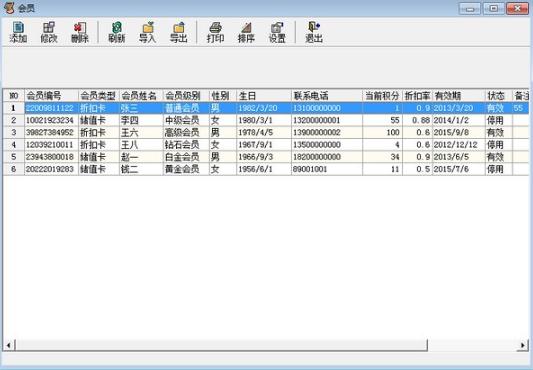533x370 pixels.
Task: Click the horizontal scrollbar right arrow
Action: (x=522, y=346)
